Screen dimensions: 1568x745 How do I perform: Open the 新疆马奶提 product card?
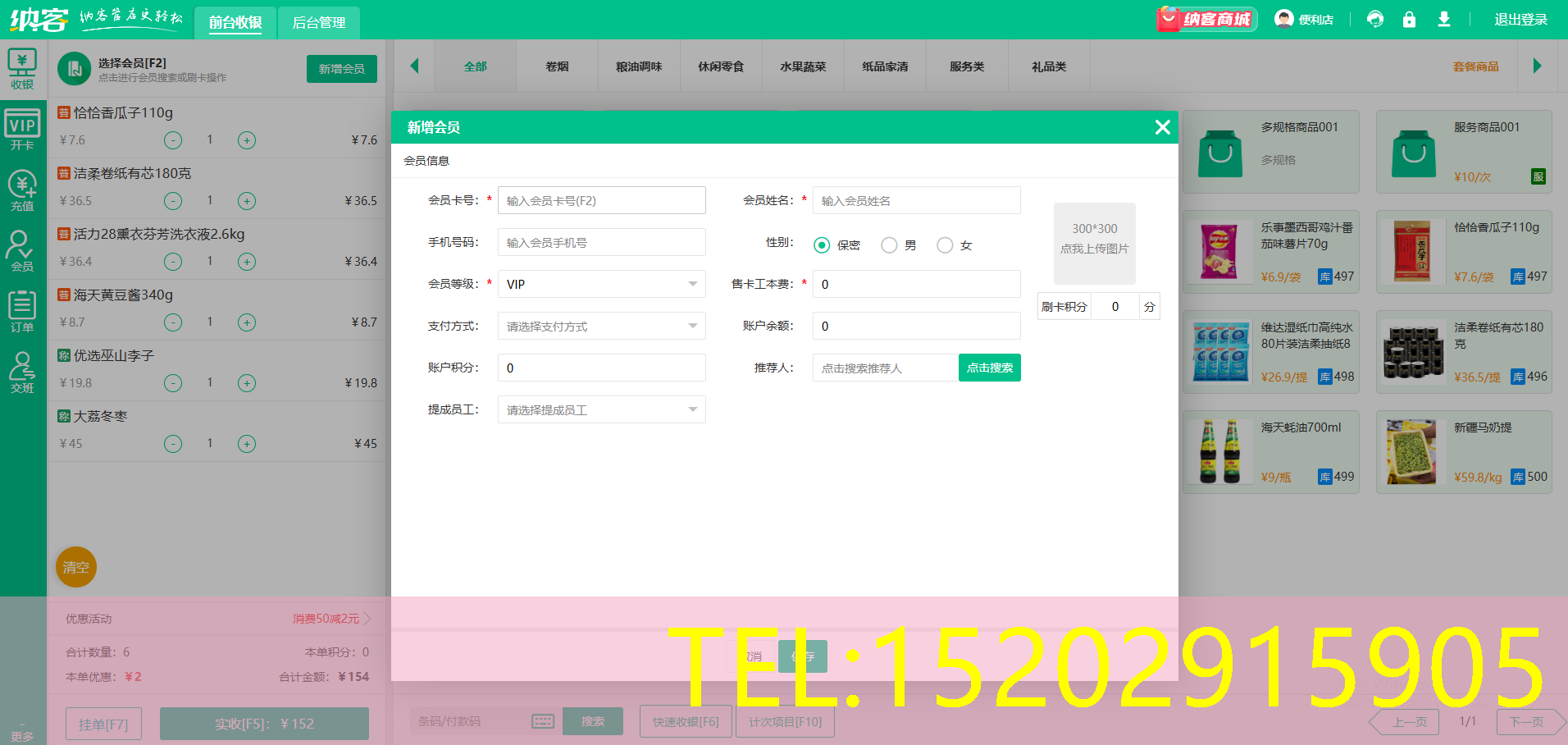[1464, 452]
